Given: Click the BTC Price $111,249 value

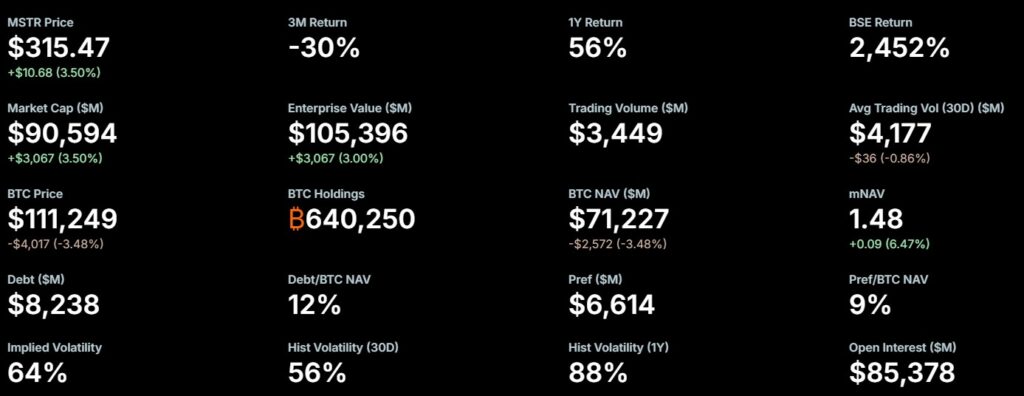Looking at the screenshot, I should (x=63, y=219).
